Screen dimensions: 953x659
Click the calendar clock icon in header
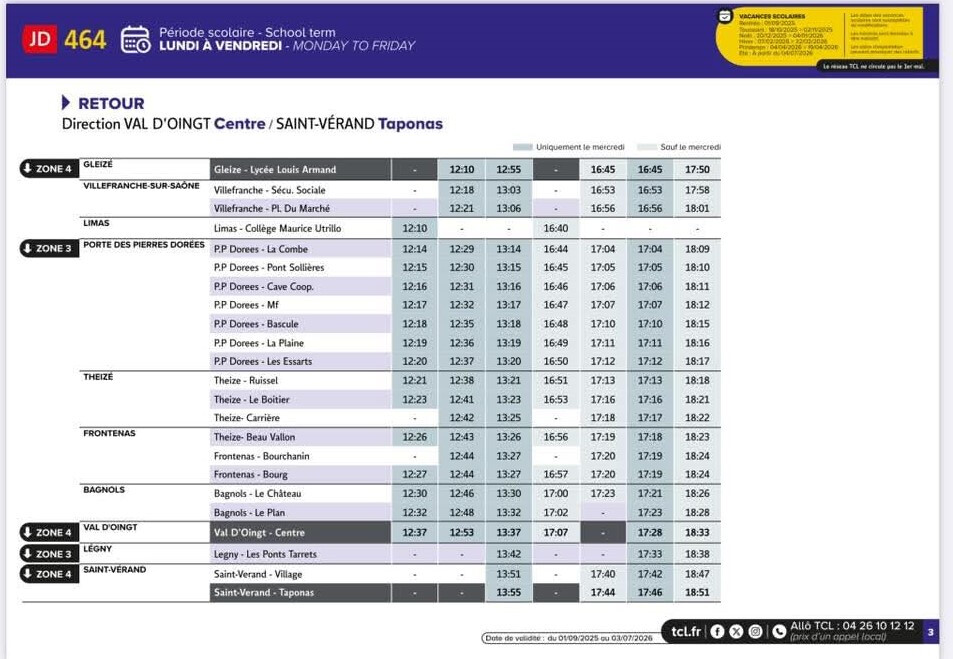click(x=136, y=40)
